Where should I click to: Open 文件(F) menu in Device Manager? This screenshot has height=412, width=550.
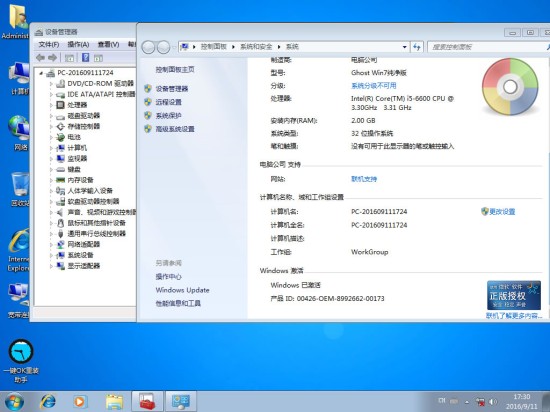[49, 45]
